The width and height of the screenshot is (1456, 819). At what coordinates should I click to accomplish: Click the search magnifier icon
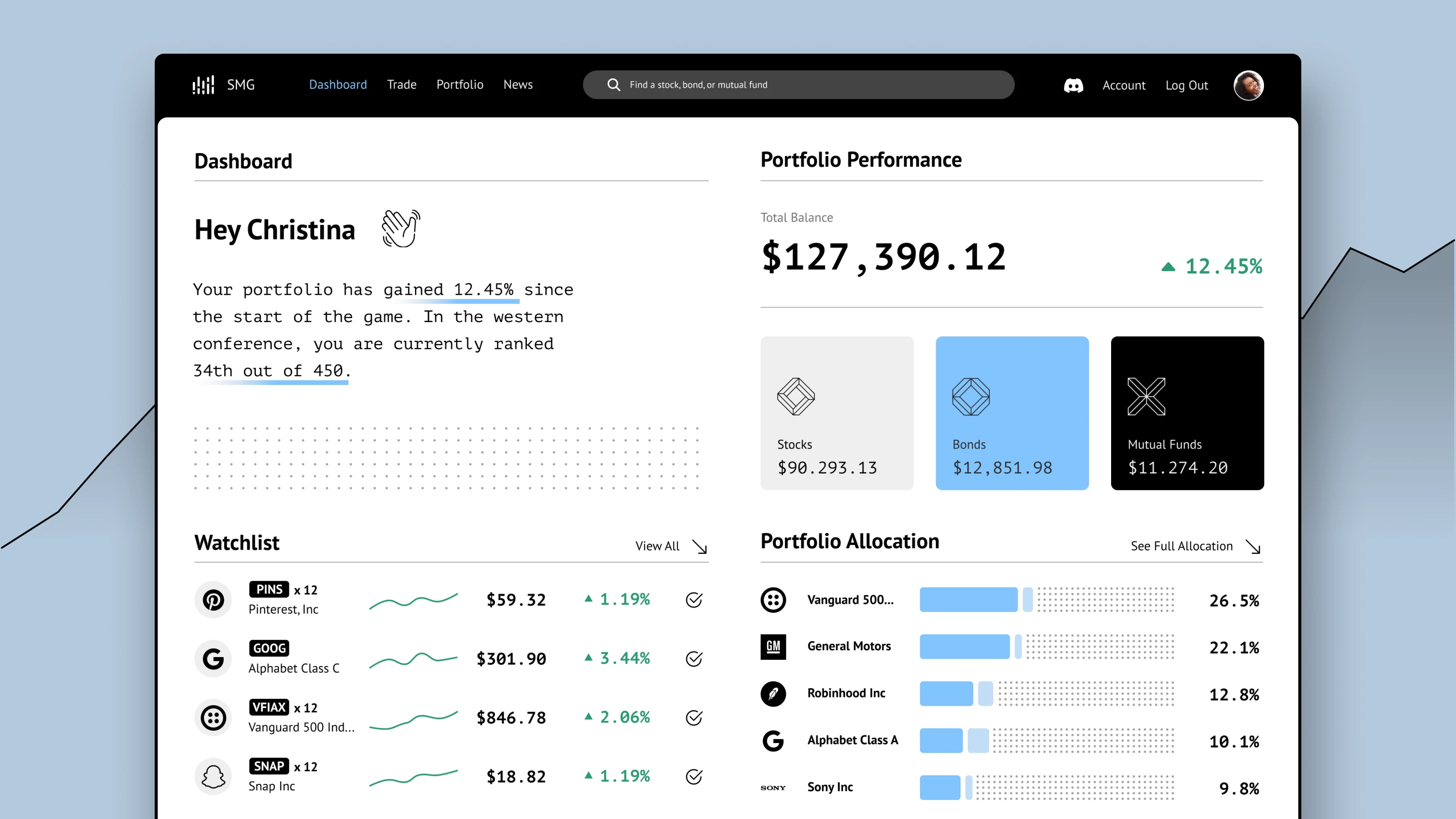click(613, 85)
